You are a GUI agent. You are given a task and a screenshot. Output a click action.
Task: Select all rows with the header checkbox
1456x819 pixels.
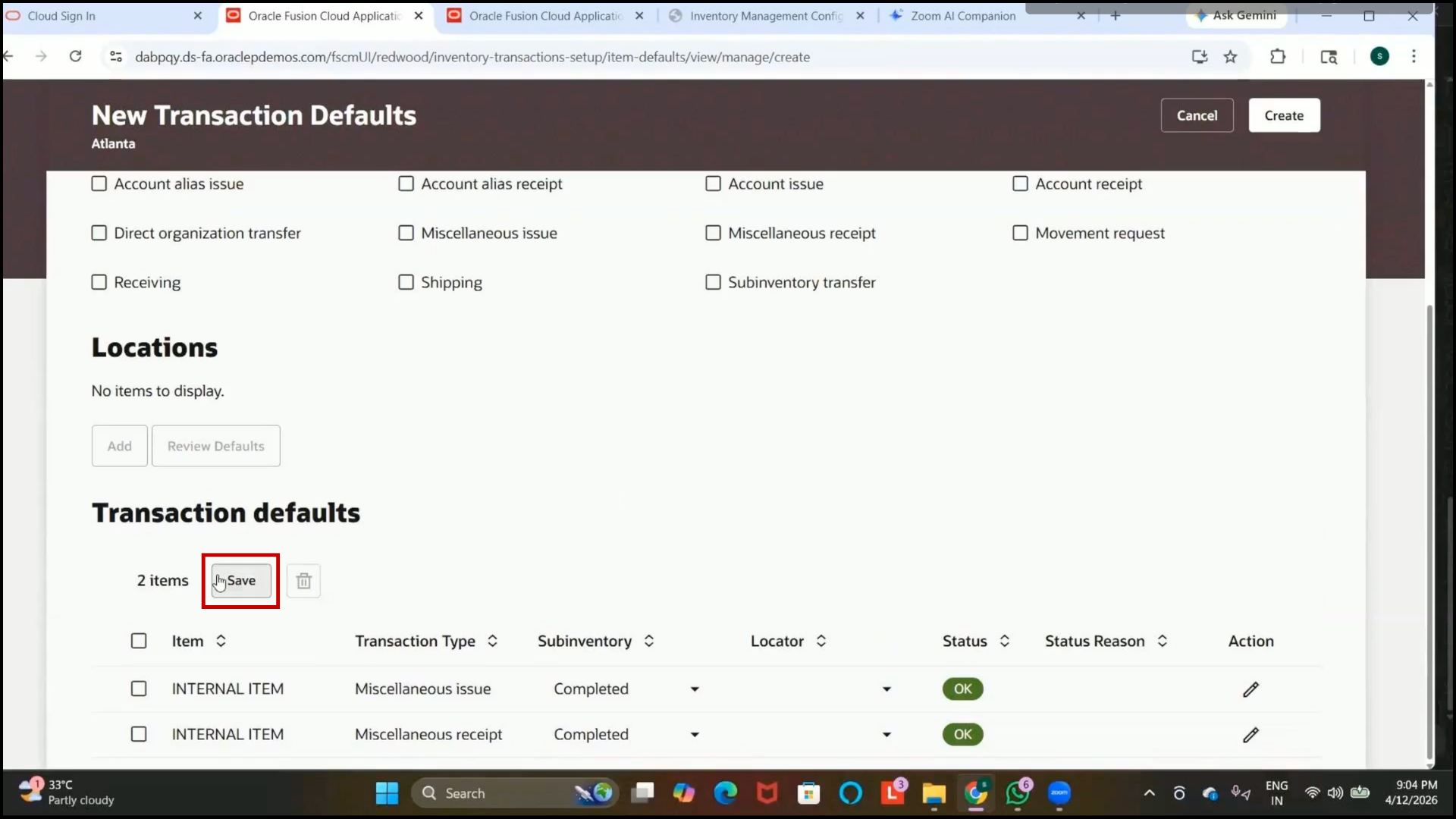139,642
